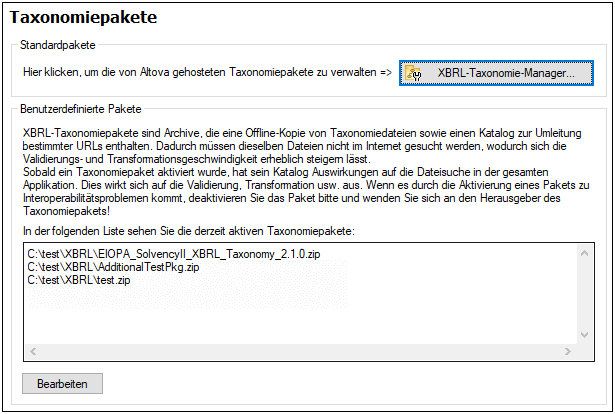Click the corner box where the list scrollbars meet
This screenshot has height=414, width=615.
tap(586, 352)
